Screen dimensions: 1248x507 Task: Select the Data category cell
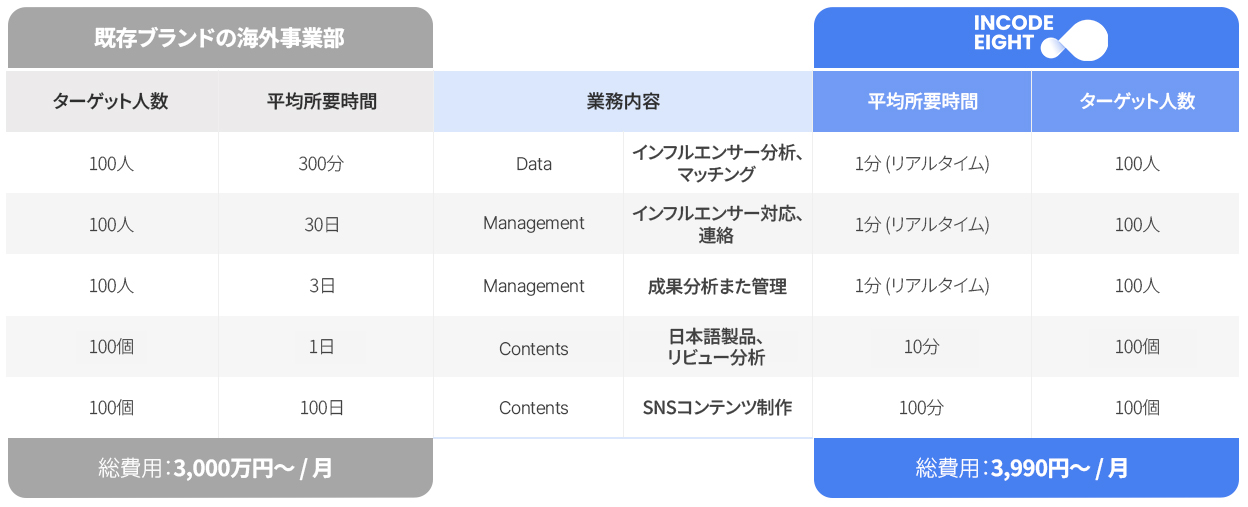click(x=533, y=164)
